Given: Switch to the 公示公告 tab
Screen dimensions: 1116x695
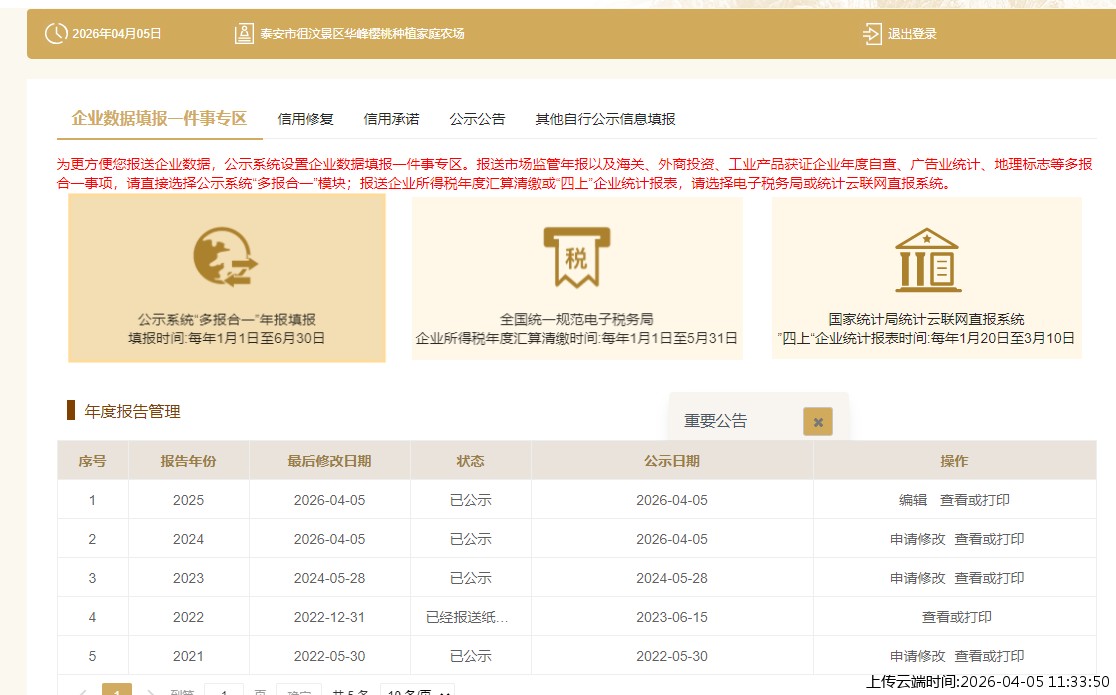Looking at the screenshot, I should (x=479, y=117).
